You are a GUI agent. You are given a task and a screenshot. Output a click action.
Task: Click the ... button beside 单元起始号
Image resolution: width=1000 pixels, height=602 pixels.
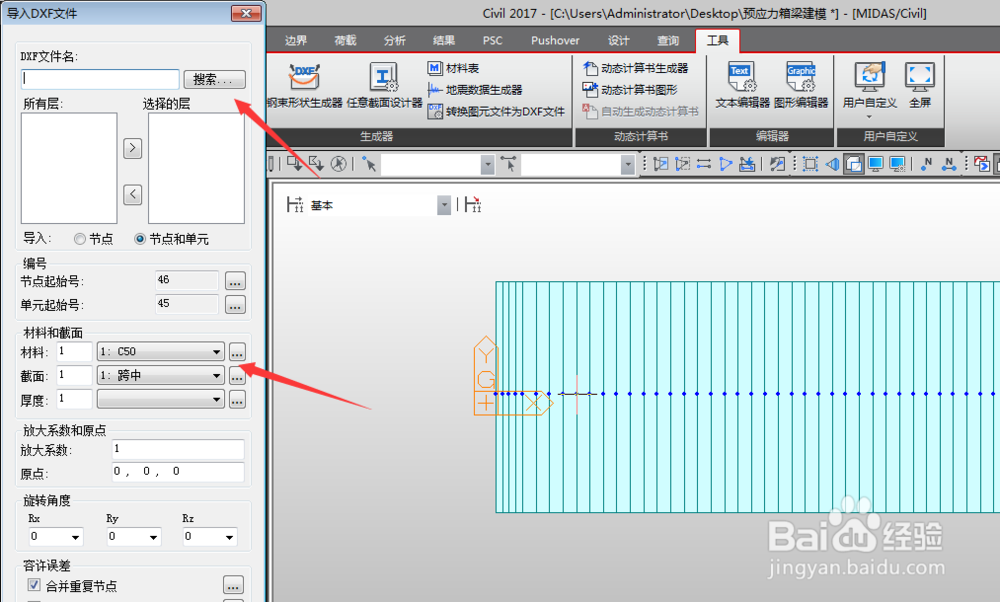(x=235, y=305)
